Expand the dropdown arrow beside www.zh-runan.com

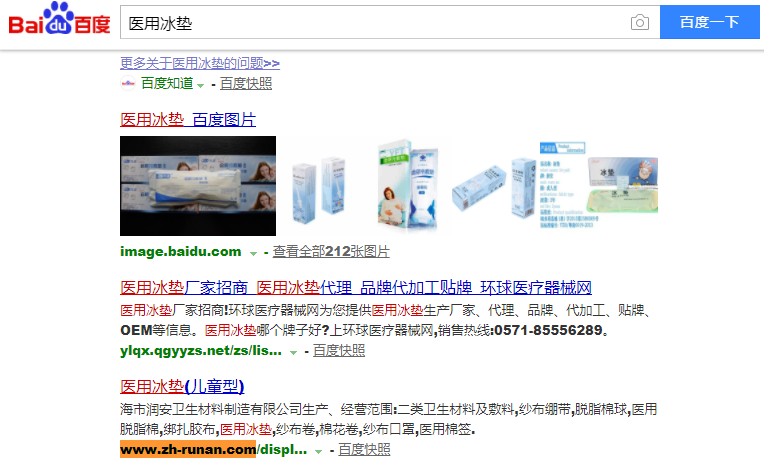[x=319, y=451]
